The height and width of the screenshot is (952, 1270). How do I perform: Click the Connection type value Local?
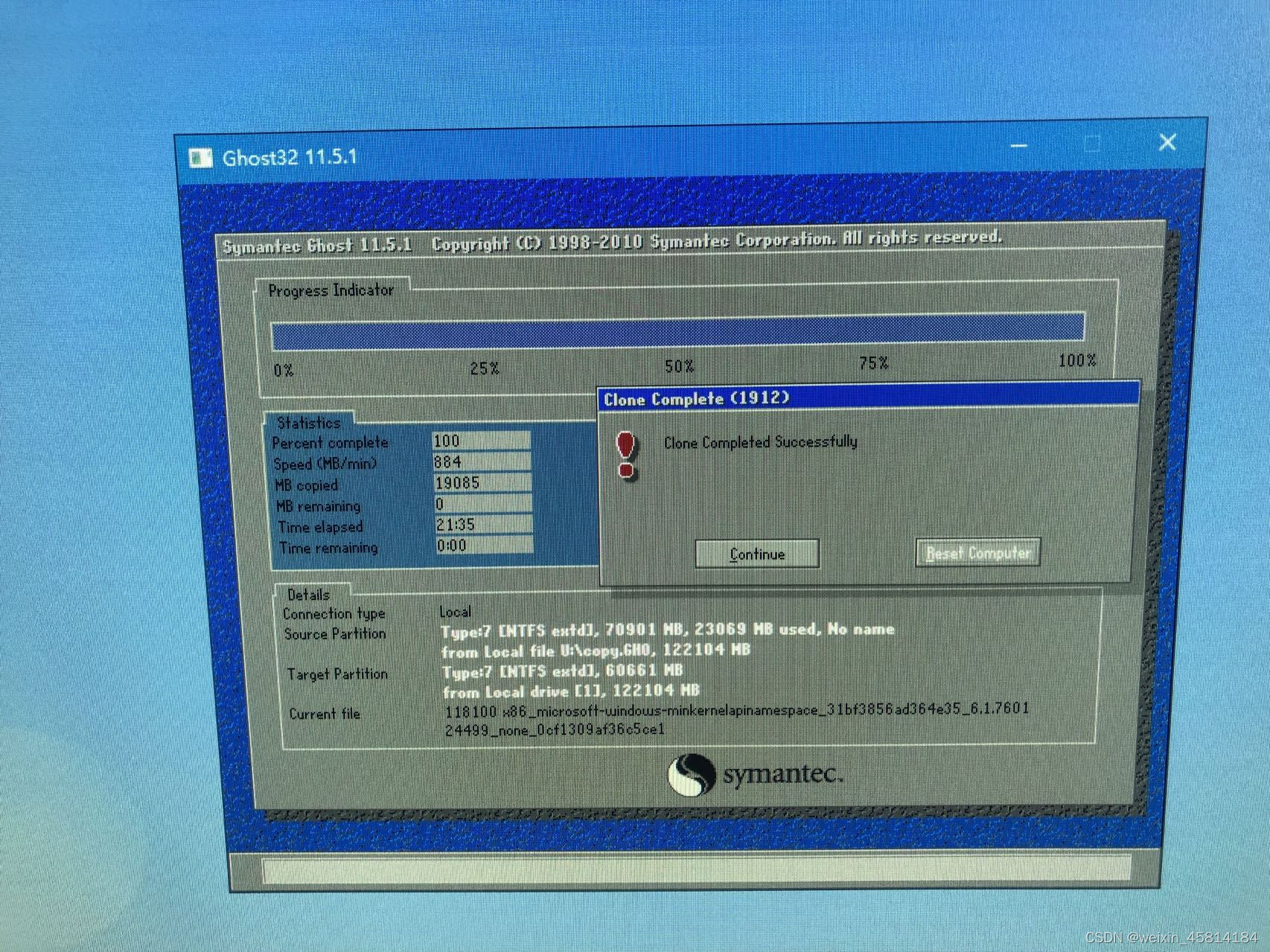(455, 612)
